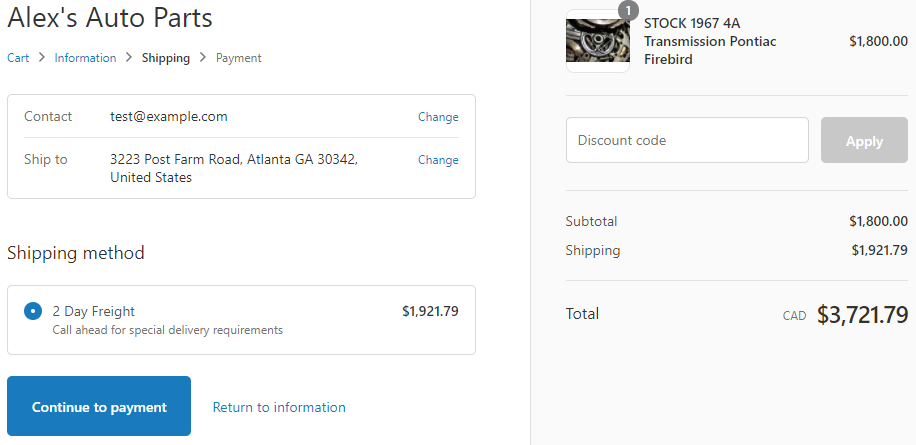The image size is (916, 445).
Task: Change the Ship to address
Action: pyautogui.click(x=438, y=160)
